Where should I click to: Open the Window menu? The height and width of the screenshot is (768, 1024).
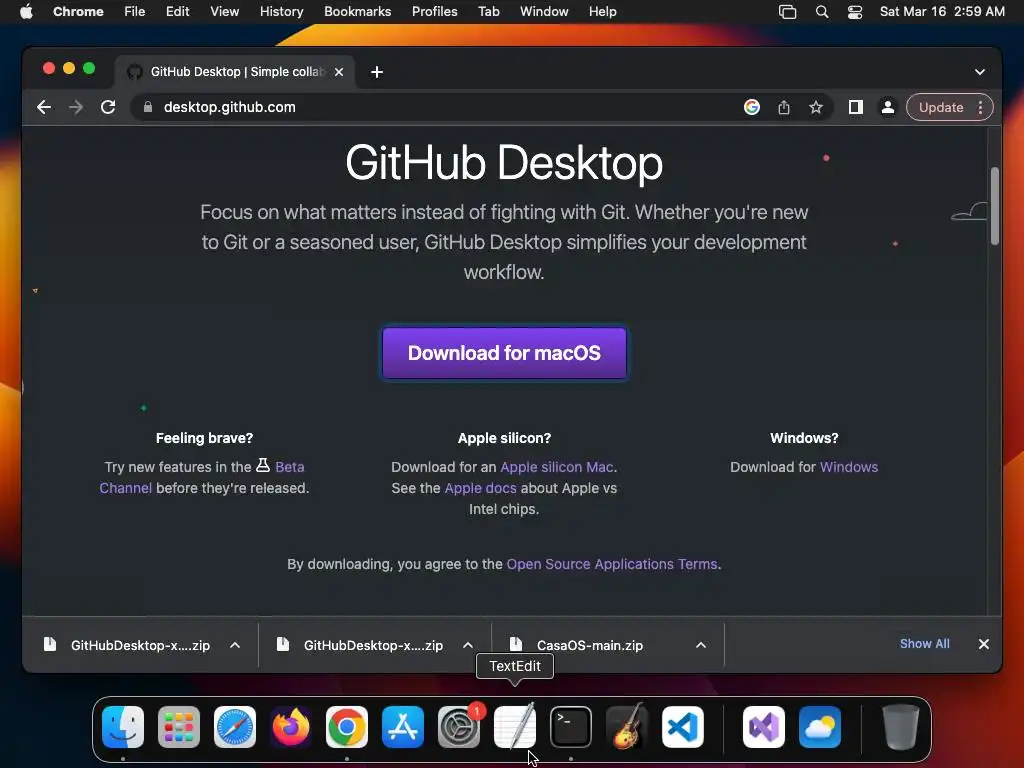544,12
